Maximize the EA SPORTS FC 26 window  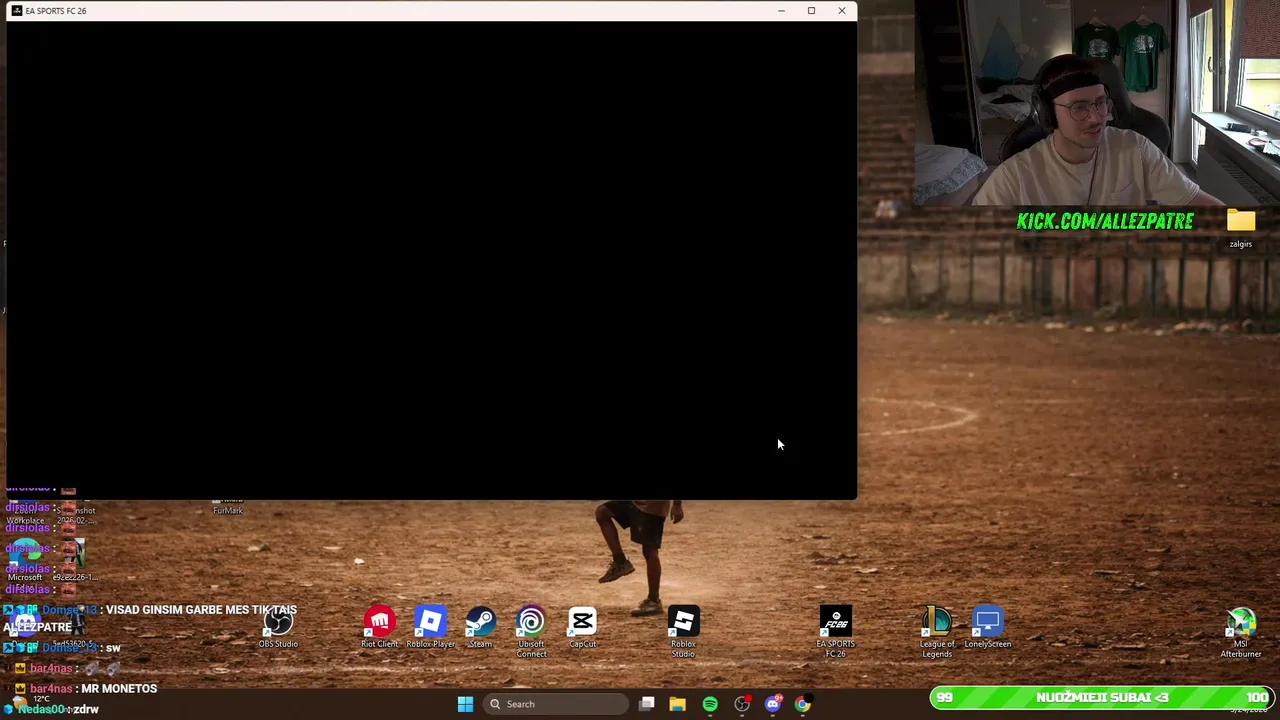pyautogui.click(x=811, y=11)
